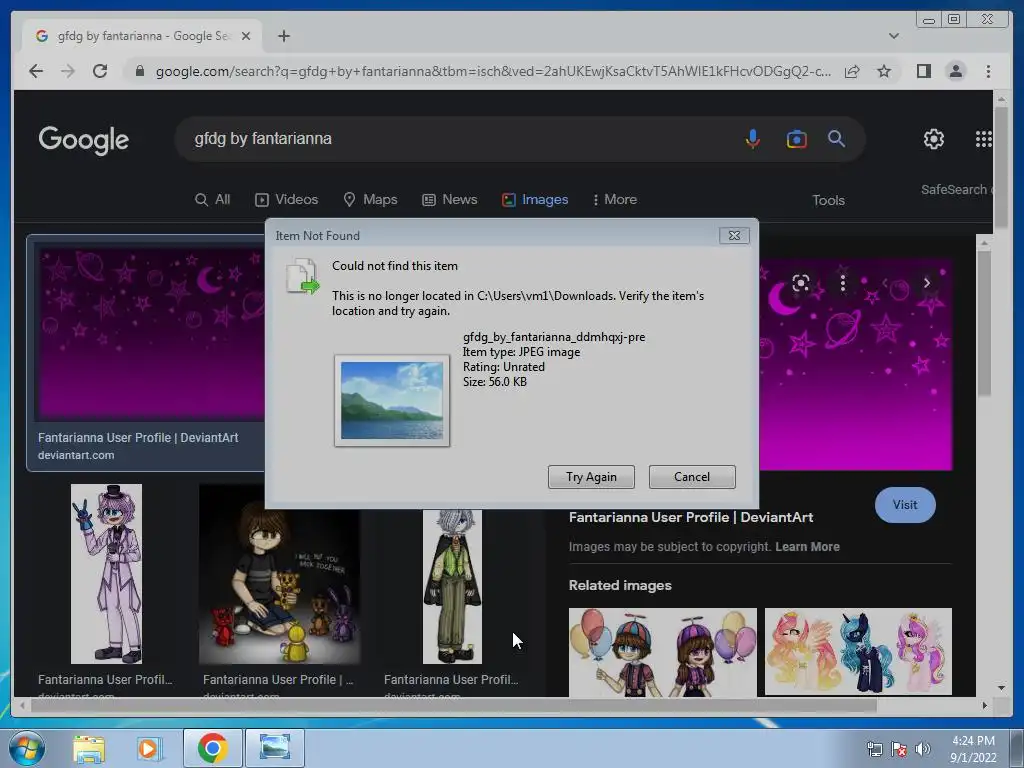The height and width of the screenshot is (768, 1024).
Task: Open the Learn More copyright link
Action: point(807,547)
